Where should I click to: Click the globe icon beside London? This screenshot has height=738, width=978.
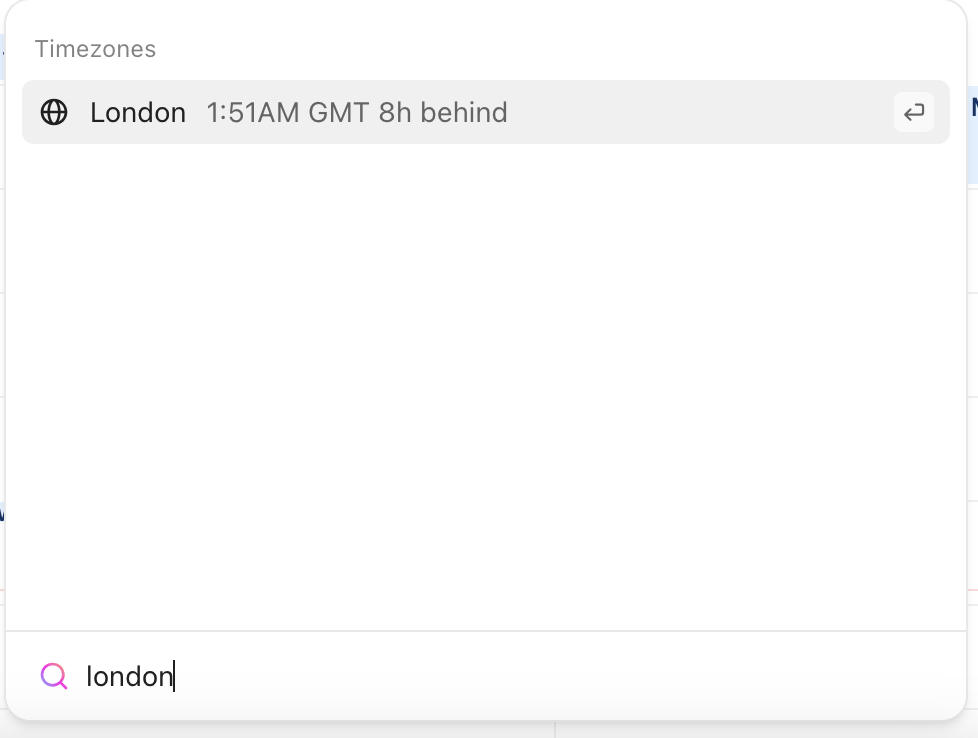(x=54, y=112)
